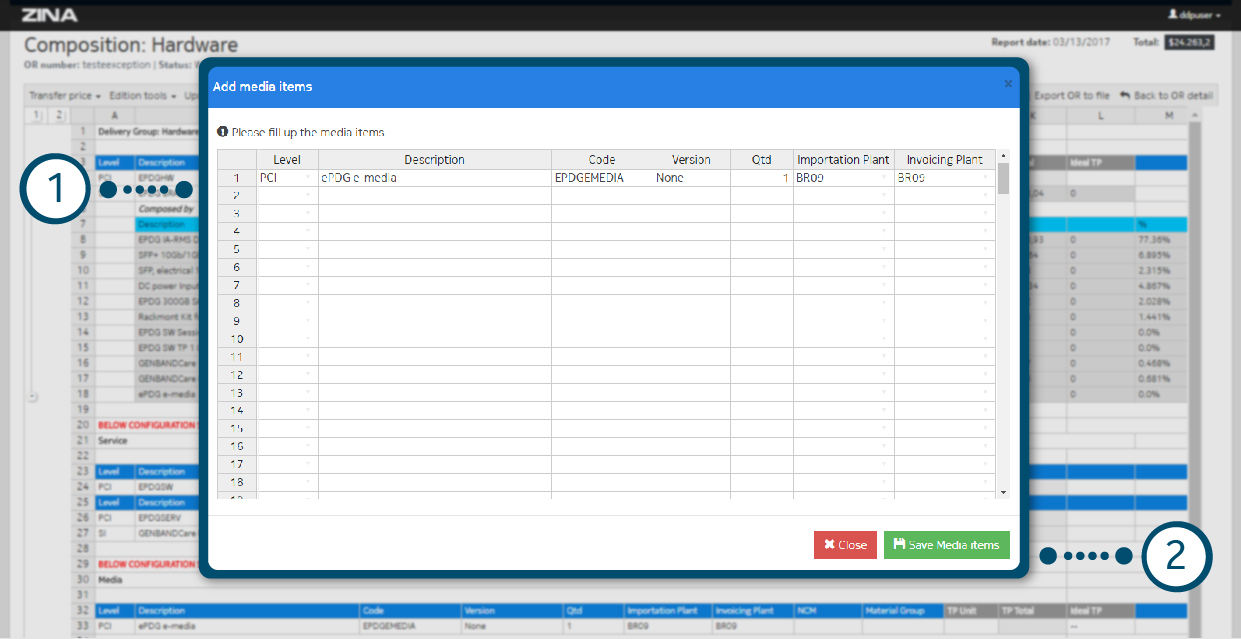The image size is (1241, 639).
Task: Select row 2 header in media table
Action: pos(237,196)
